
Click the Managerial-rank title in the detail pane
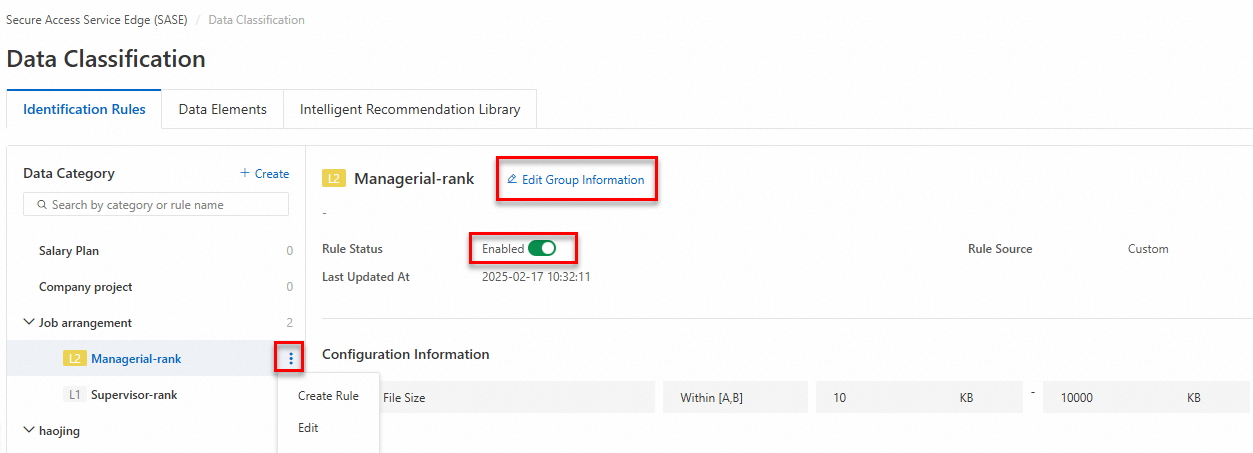pyautogui.click(x=414, y=179)
